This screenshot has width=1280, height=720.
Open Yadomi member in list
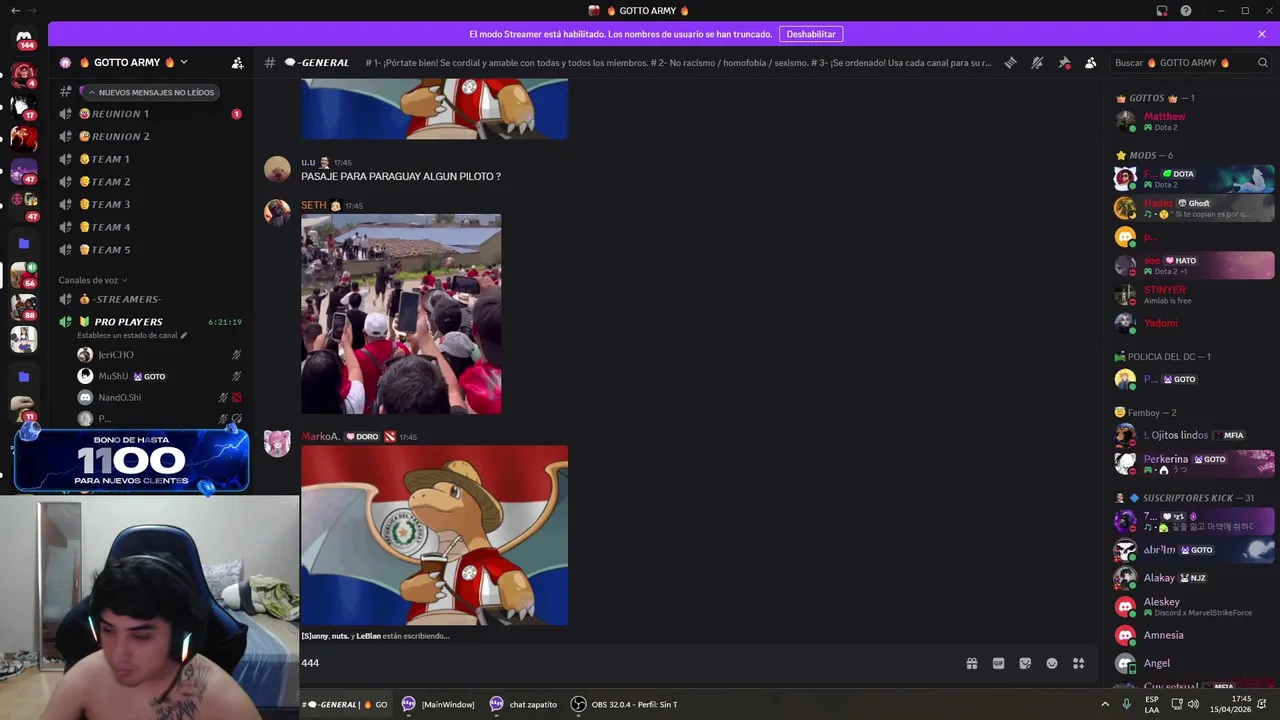pyautogui.click(x=1195, y=323)
